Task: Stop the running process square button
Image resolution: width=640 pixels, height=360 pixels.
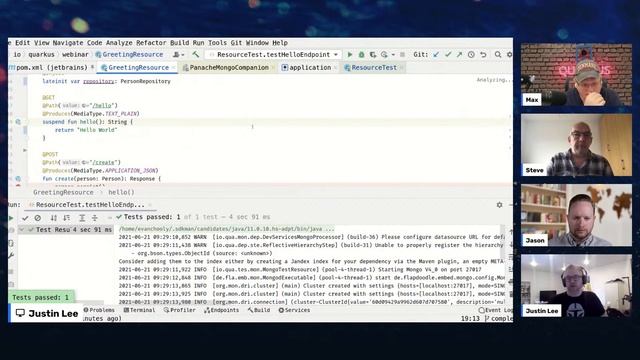Action: 402,54
